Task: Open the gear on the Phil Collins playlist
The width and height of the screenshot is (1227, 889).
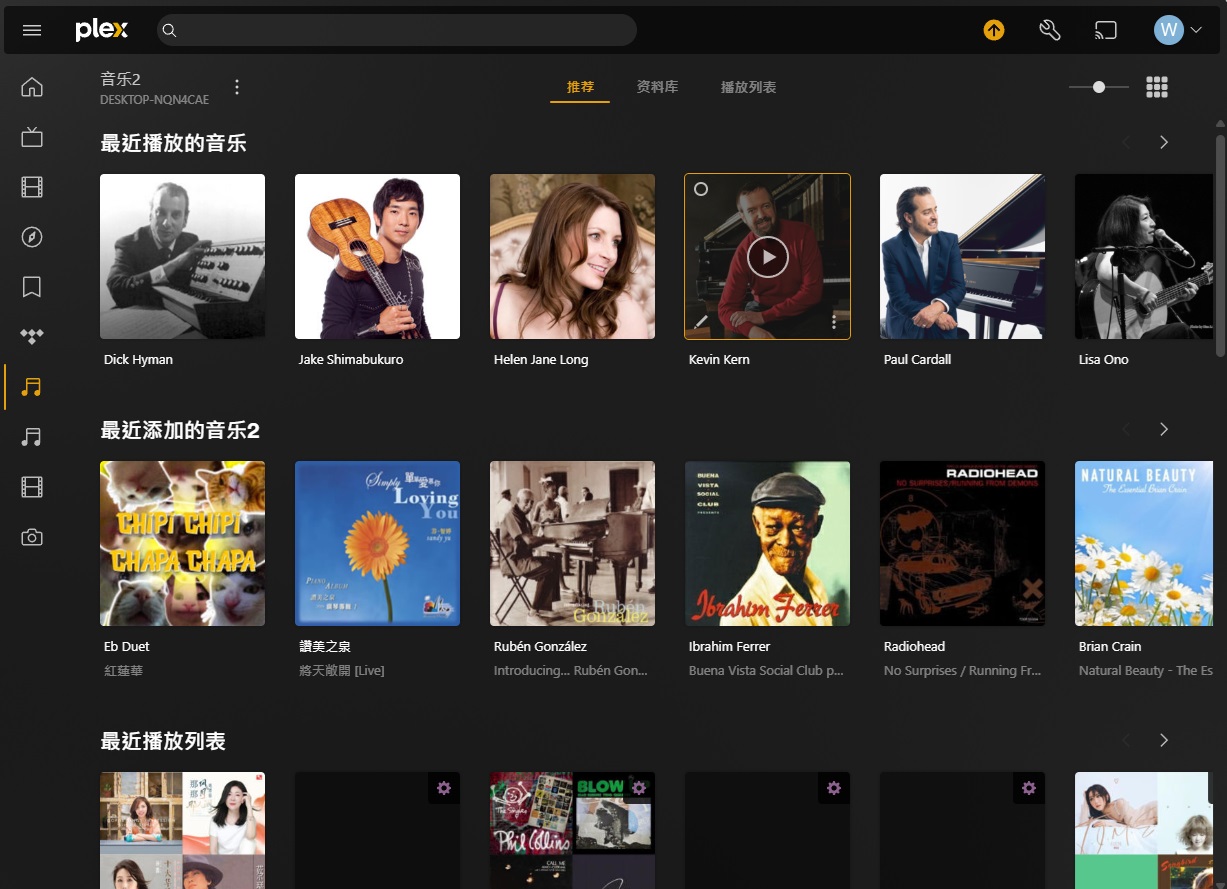Action: coord(639,788)
